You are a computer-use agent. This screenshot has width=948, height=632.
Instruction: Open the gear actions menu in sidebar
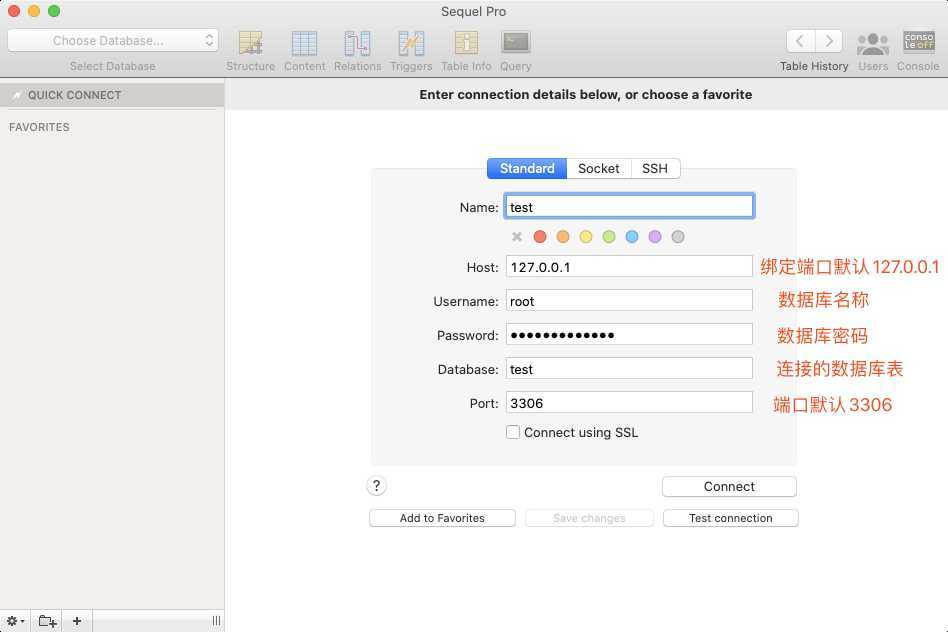click(15, 621)
